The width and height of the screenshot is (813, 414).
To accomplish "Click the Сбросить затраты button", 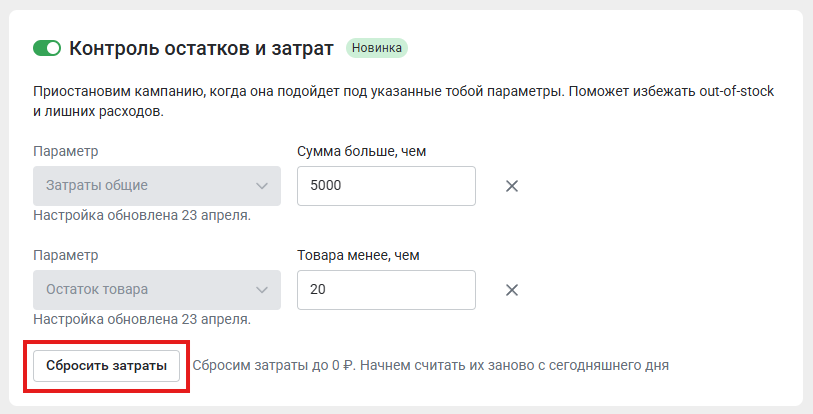I will pyautogui.click(x=106, y=366).
